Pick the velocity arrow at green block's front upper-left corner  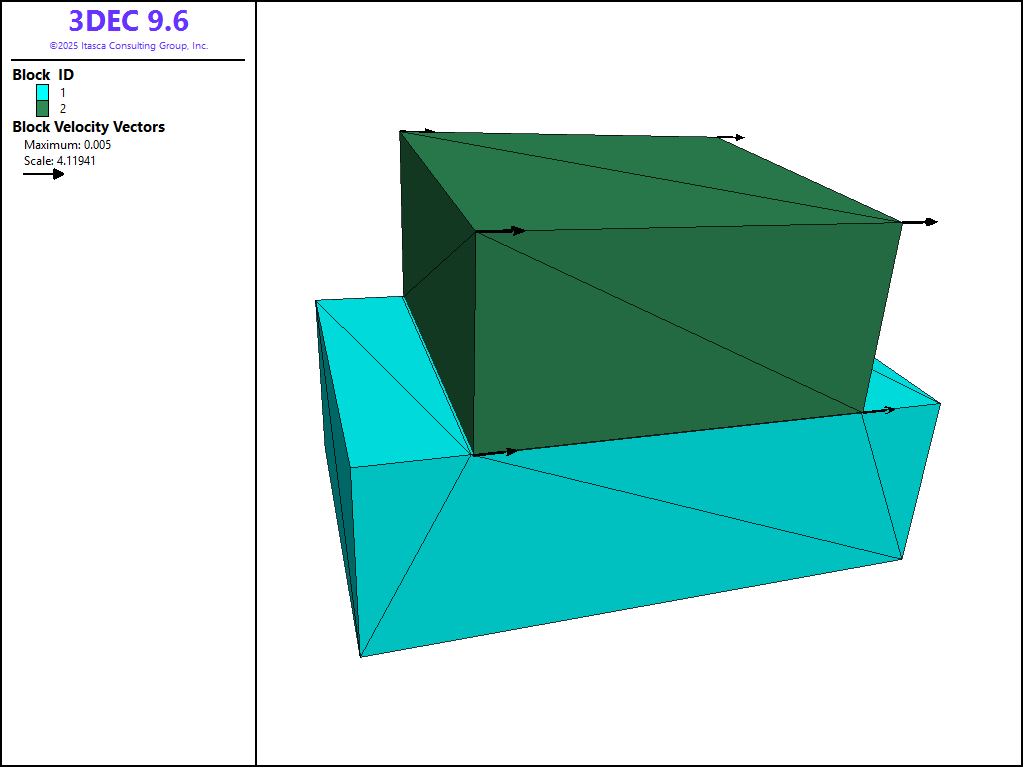tap(502, 231)
